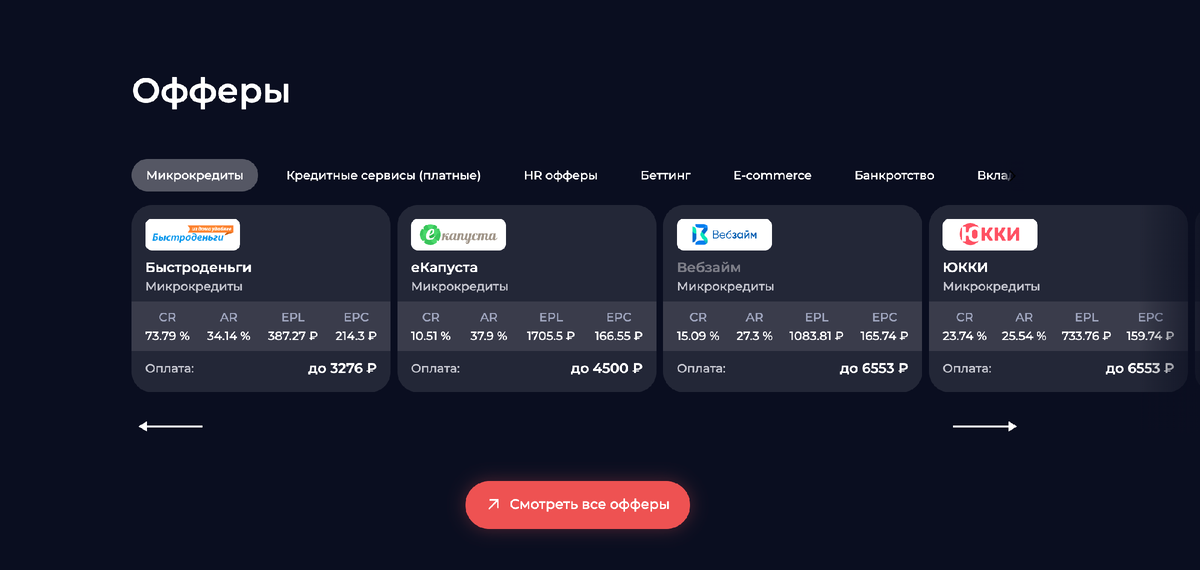1200x570 pixels.
Task: Click Вебзайм EPL value 1083.81 ₽
Action: (x=817, y=336)
